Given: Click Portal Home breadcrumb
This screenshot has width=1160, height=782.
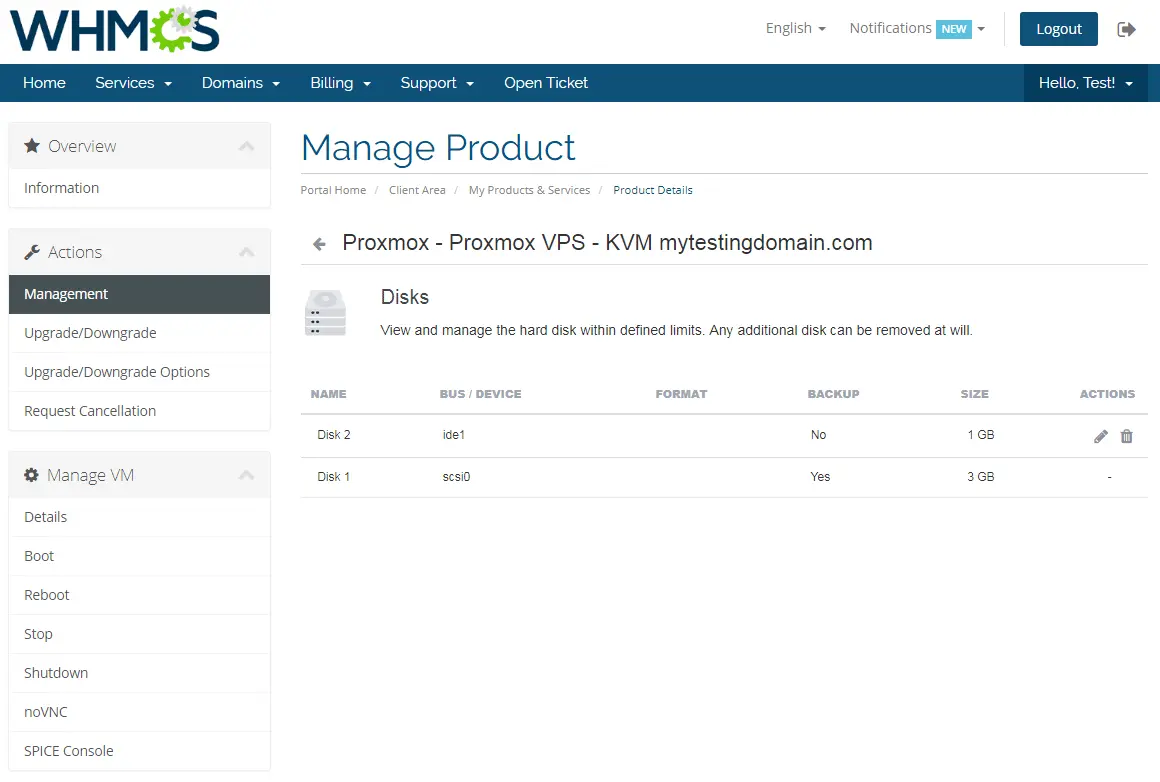Looking at the screenshot, I should point(333,190).
